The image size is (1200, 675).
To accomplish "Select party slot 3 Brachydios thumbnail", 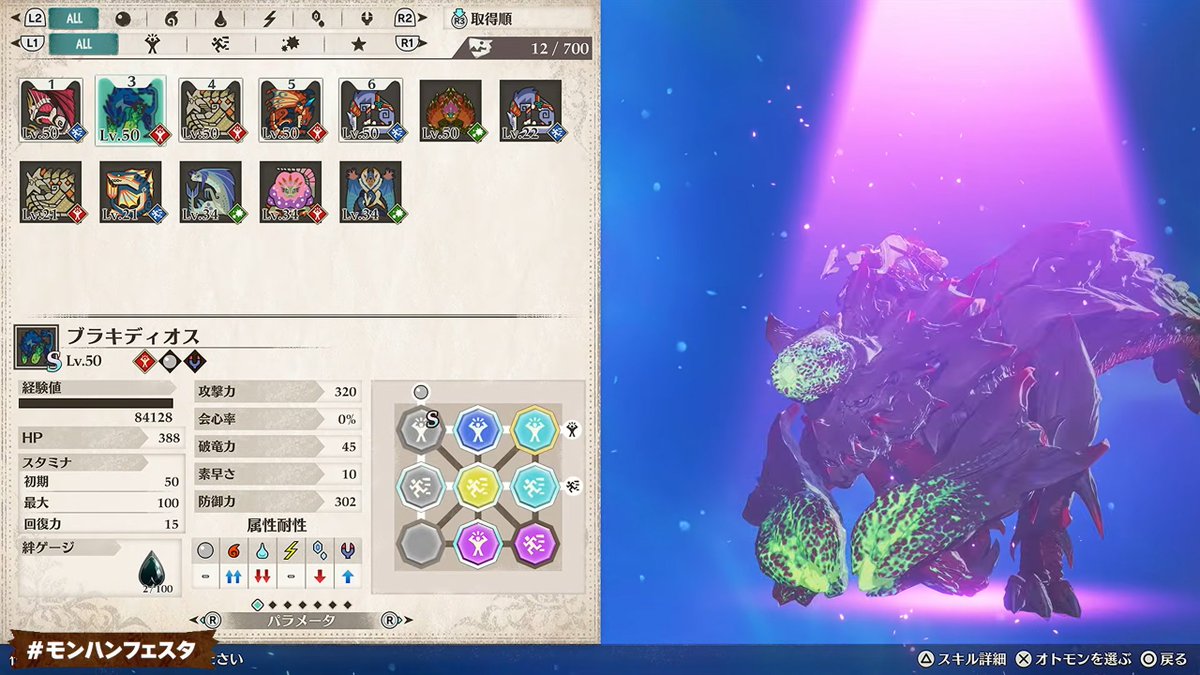I will point(131,111).
